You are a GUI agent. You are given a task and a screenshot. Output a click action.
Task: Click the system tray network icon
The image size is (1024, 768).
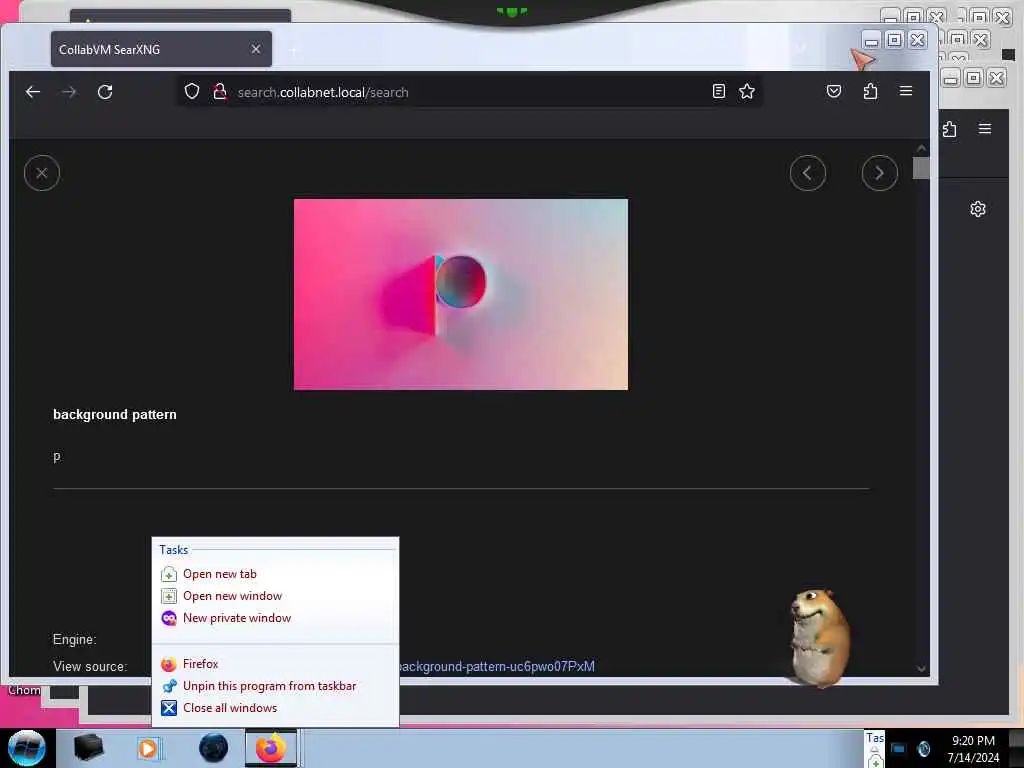tap(898, 748)
